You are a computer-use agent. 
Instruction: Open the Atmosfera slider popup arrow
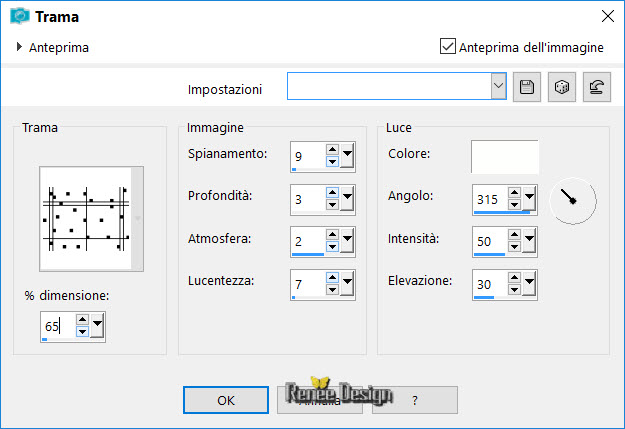point(347,240)
